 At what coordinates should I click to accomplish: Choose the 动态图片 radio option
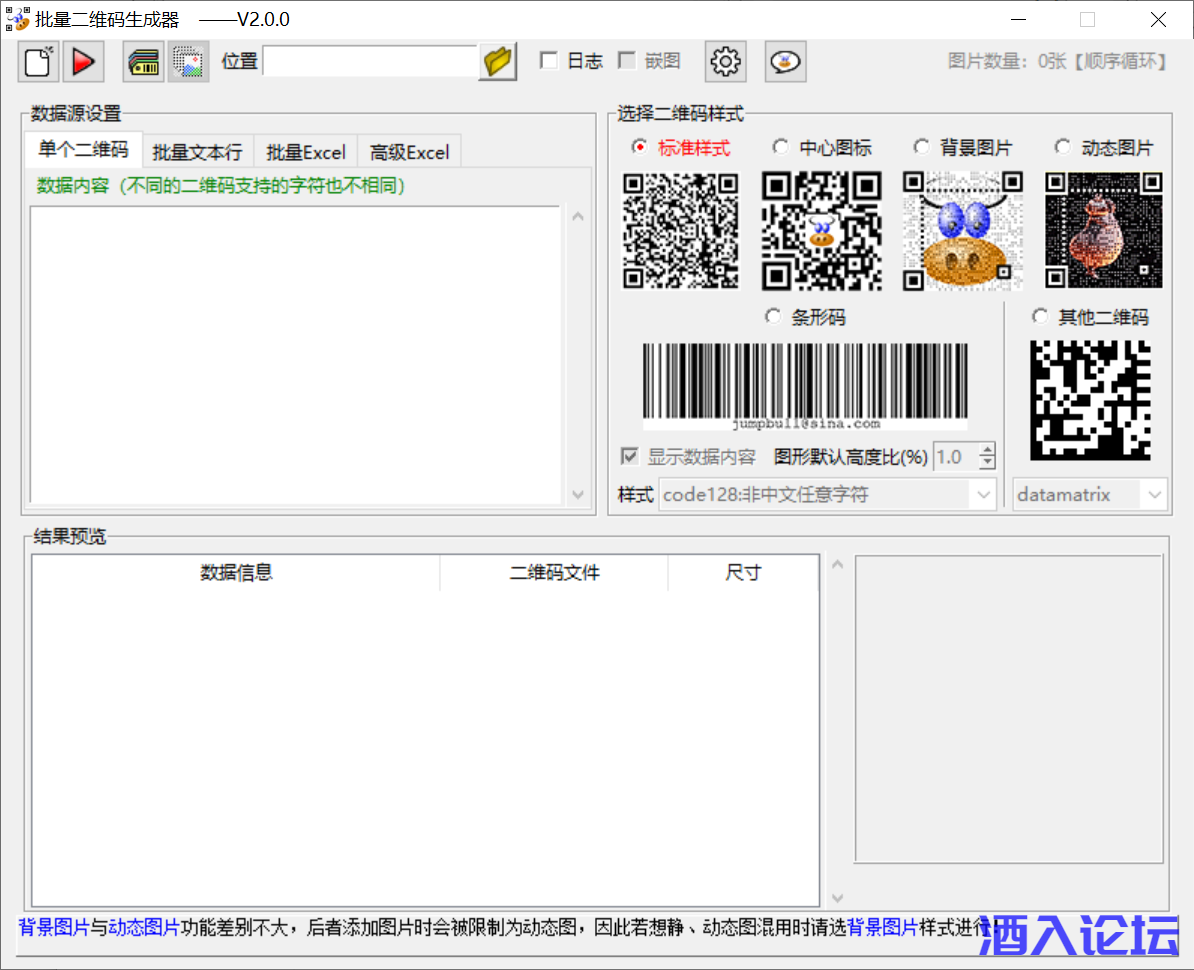pyautogui.click(x=1062, y=148)
